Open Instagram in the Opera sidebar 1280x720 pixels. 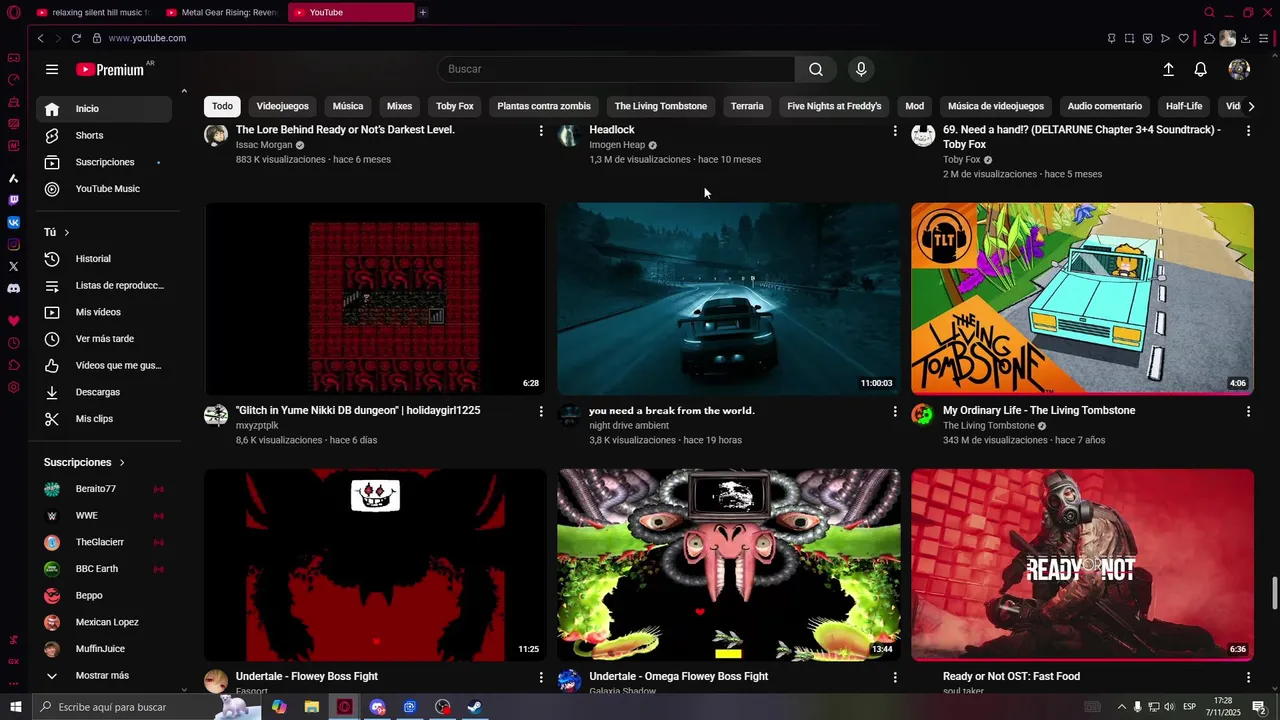pos(14,244)
